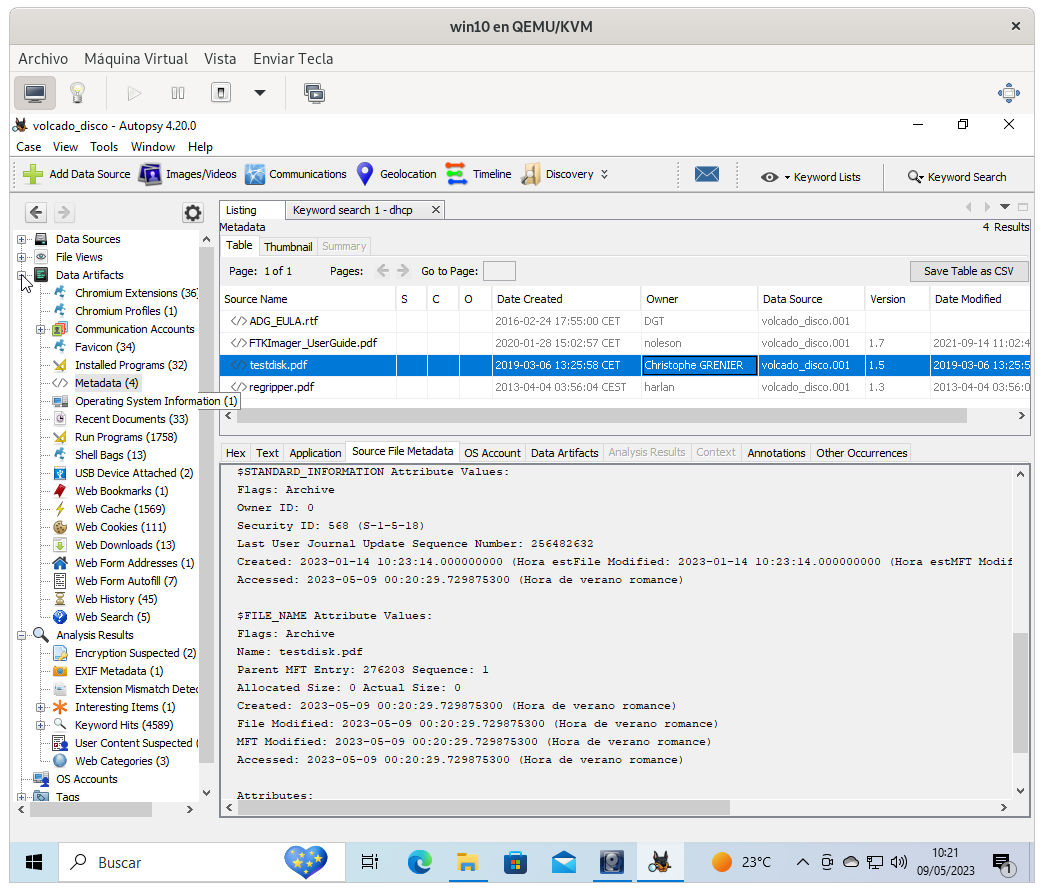Switch to the OS Account tab
The image size is (1044, 892).
tap(492, 453)
